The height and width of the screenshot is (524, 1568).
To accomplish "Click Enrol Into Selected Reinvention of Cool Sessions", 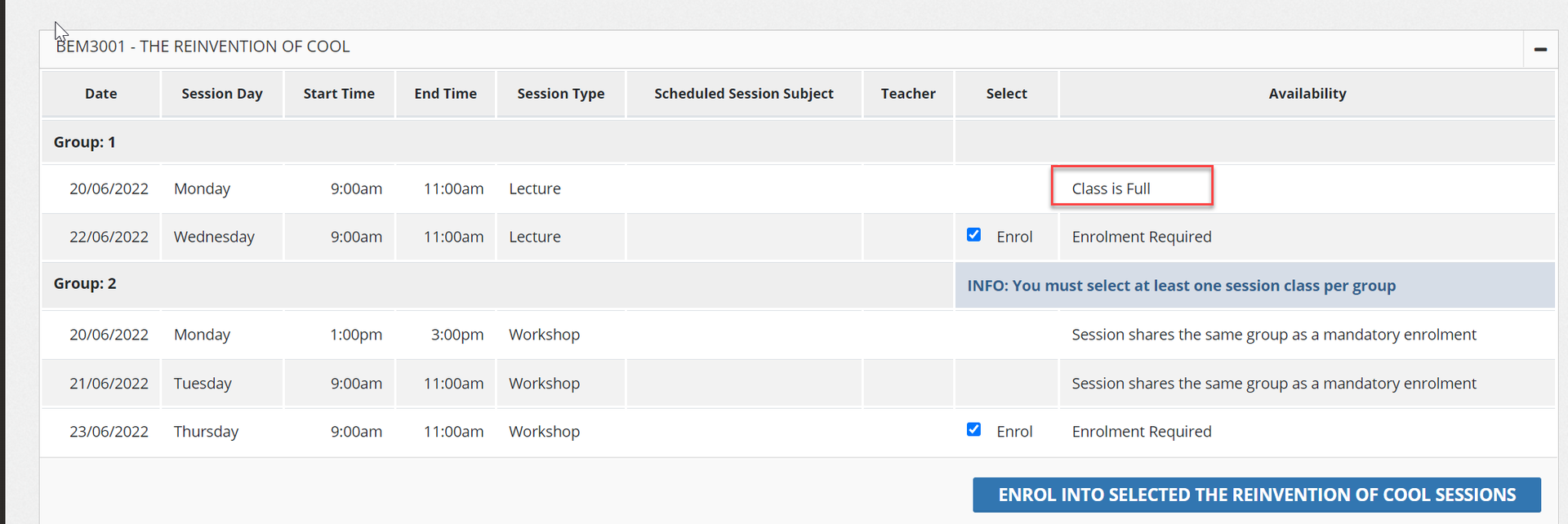I will (1256, 495).
